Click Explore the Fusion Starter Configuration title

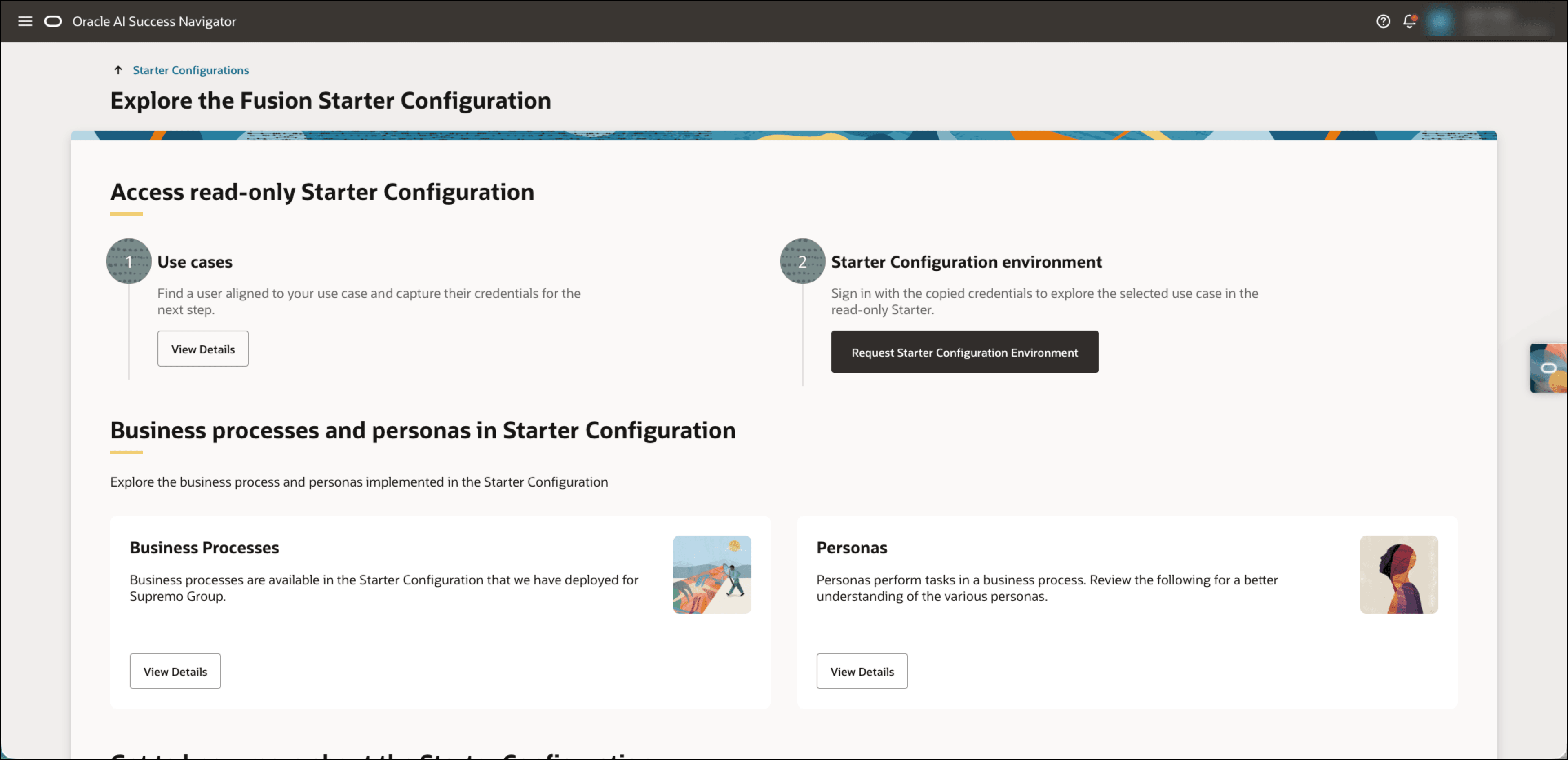tap(330, 100)
